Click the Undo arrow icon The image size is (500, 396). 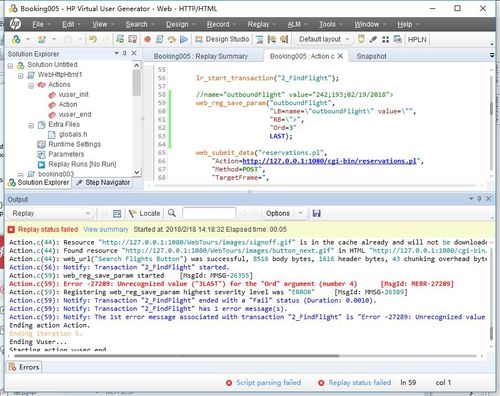[93, 39]
